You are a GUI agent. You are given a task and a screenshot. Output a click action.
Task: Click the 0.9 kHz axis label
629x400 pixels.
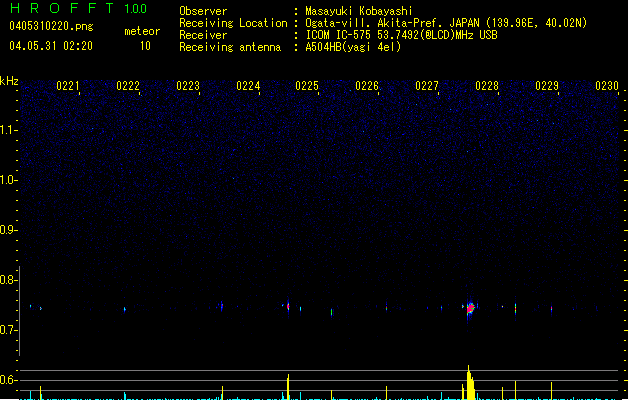point(8,230)
